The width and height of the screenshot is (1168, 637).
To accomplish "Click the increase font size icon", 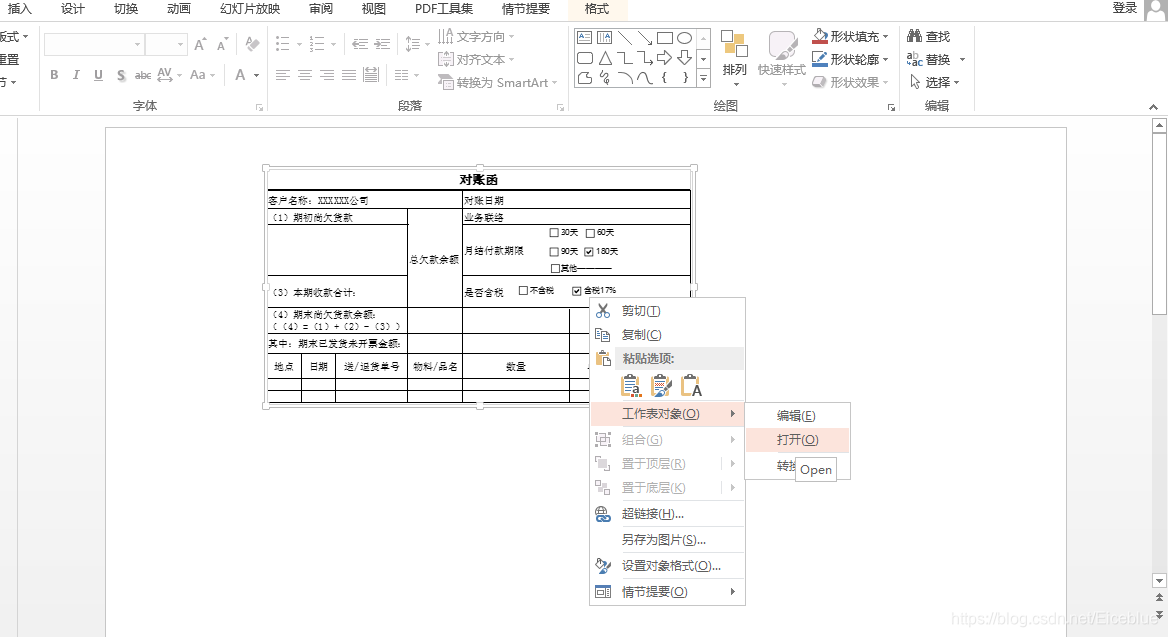I will 200,45.
